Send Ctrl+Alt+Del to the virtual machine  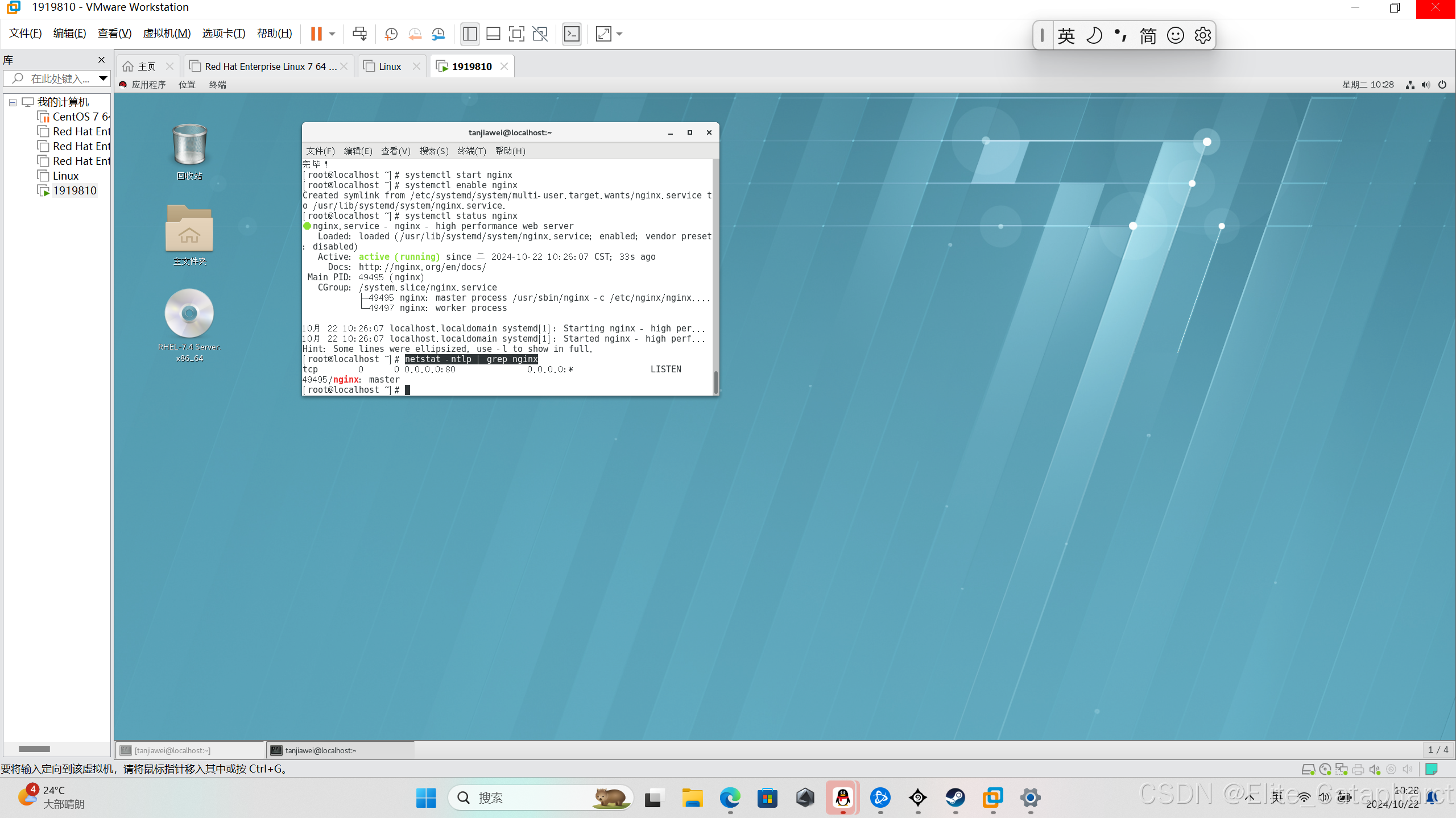(359, 34)
